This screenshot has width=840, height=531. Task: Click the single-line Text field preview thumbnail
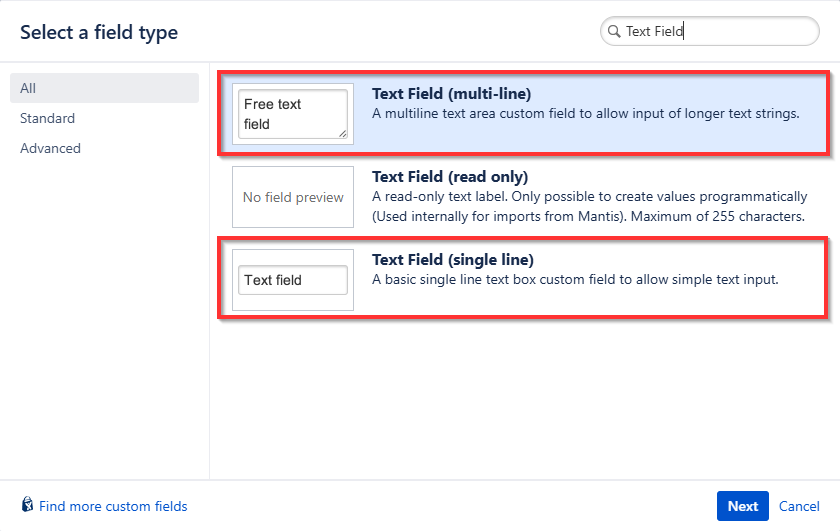[293, 280]
